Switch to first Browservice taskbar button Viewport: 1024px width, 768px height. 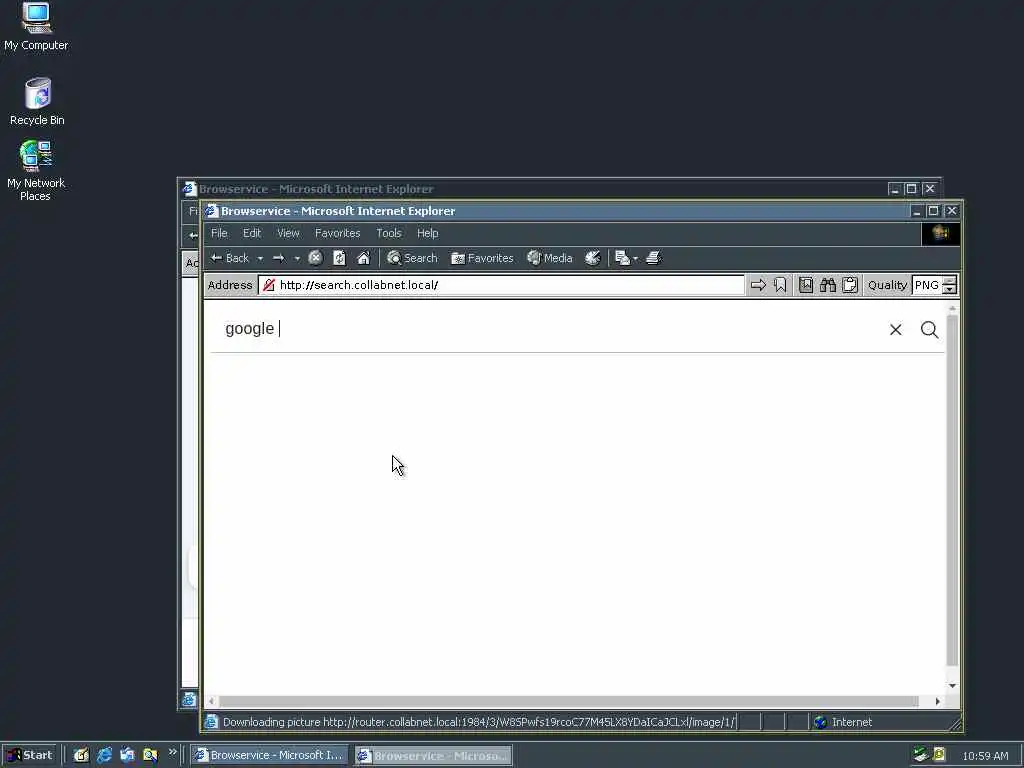click(270, 755)
